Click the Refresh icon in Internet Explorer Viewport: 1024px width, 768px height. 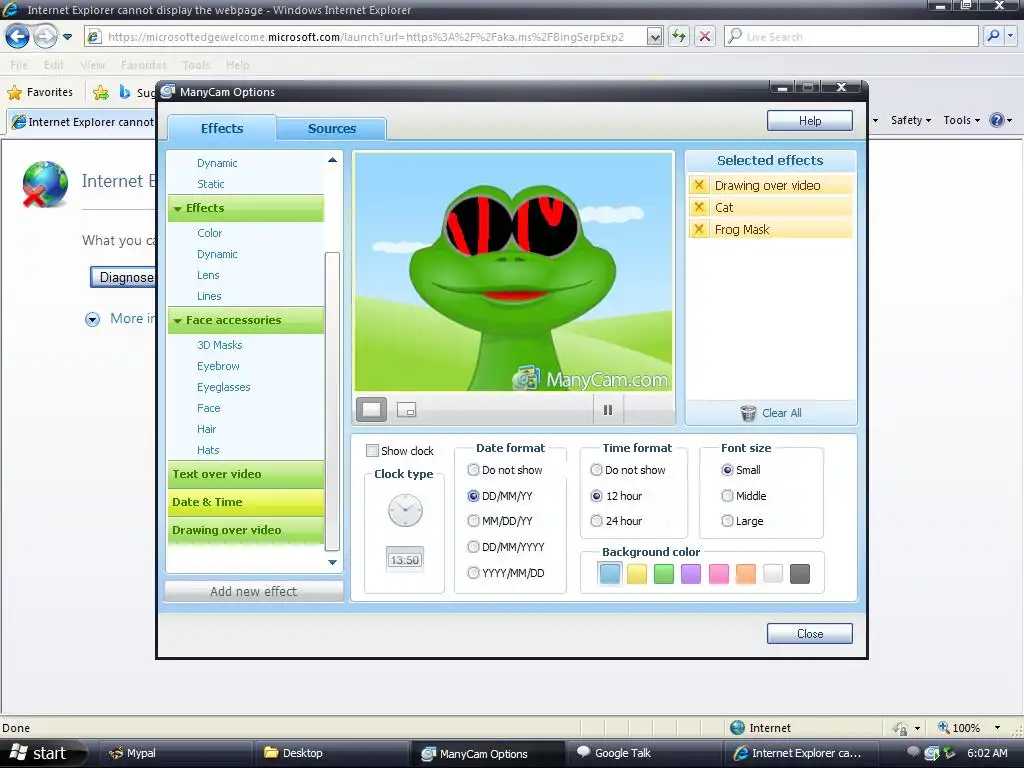click(x=679, y=37)
